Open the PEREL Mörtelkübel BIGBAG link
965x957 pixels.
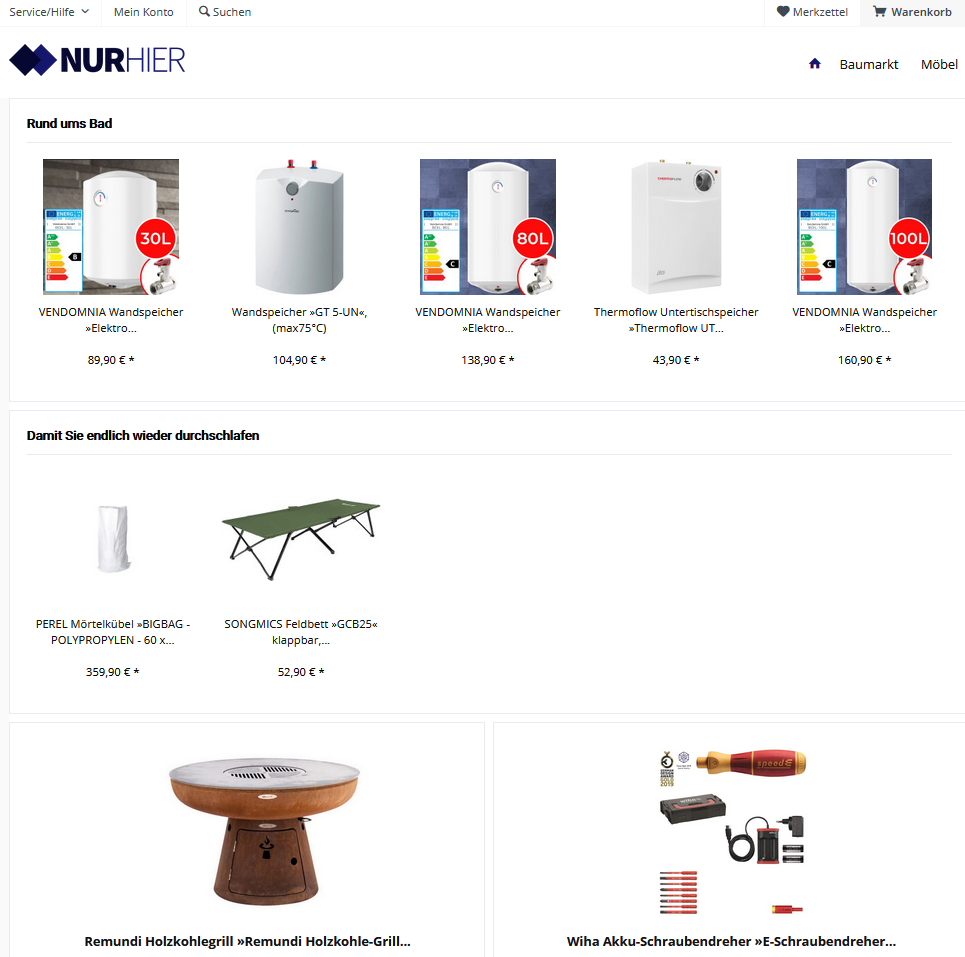[x=113, y=632]
